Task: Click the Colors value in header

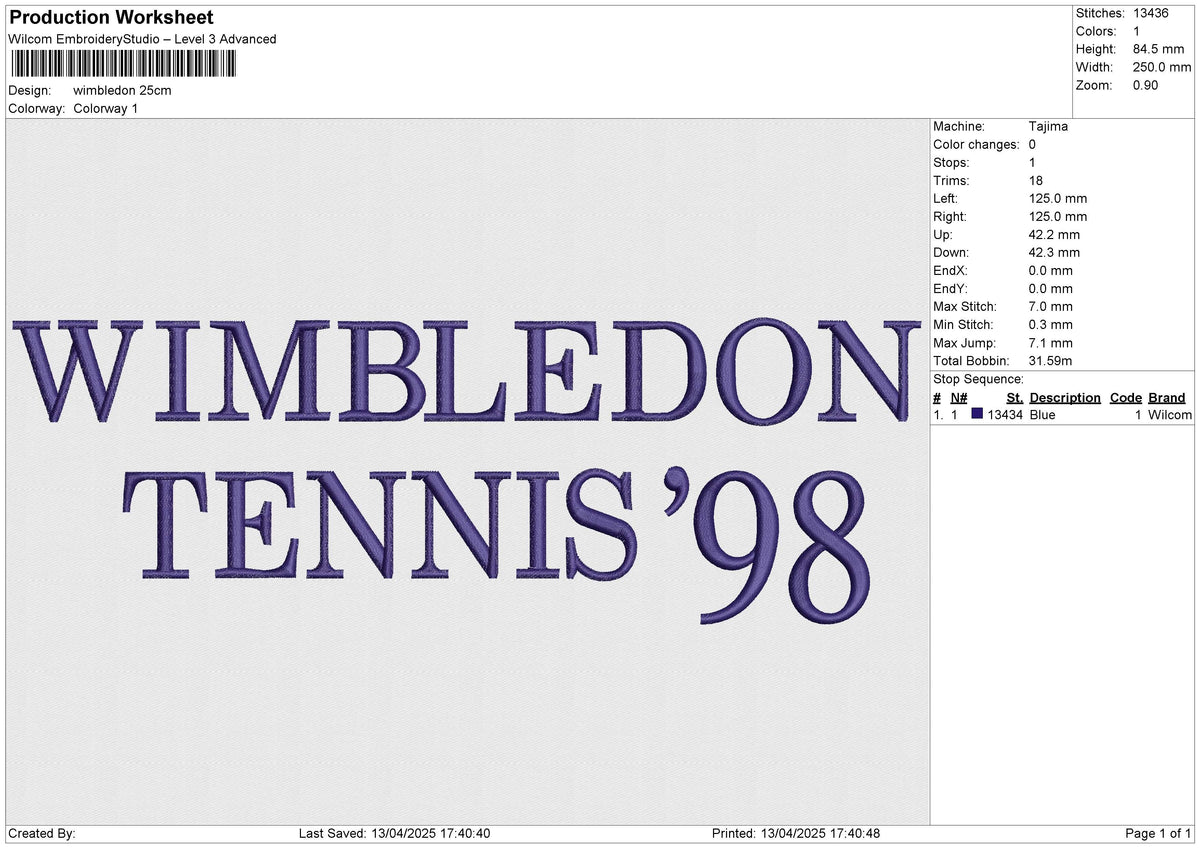Action: [1136, 31]
